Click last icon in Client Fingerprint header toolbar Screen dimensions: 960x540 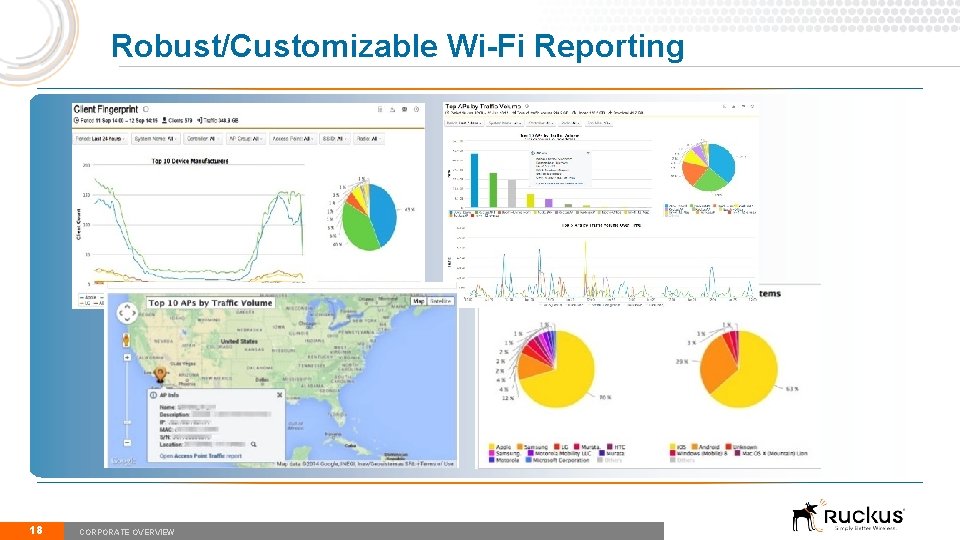click(416, 110)
